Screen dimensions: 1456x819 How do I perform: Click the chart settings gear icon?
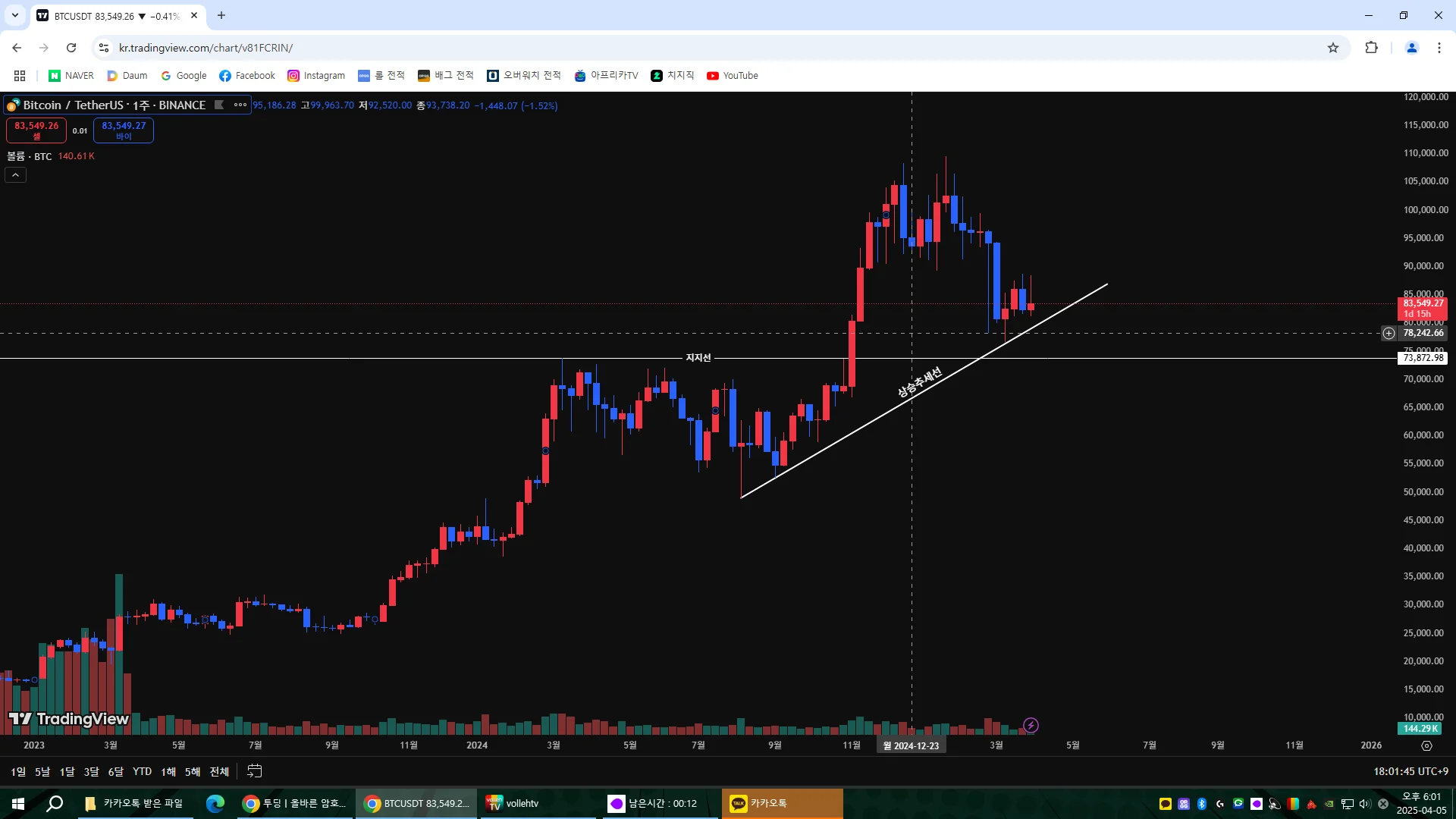coord(1426,745)
